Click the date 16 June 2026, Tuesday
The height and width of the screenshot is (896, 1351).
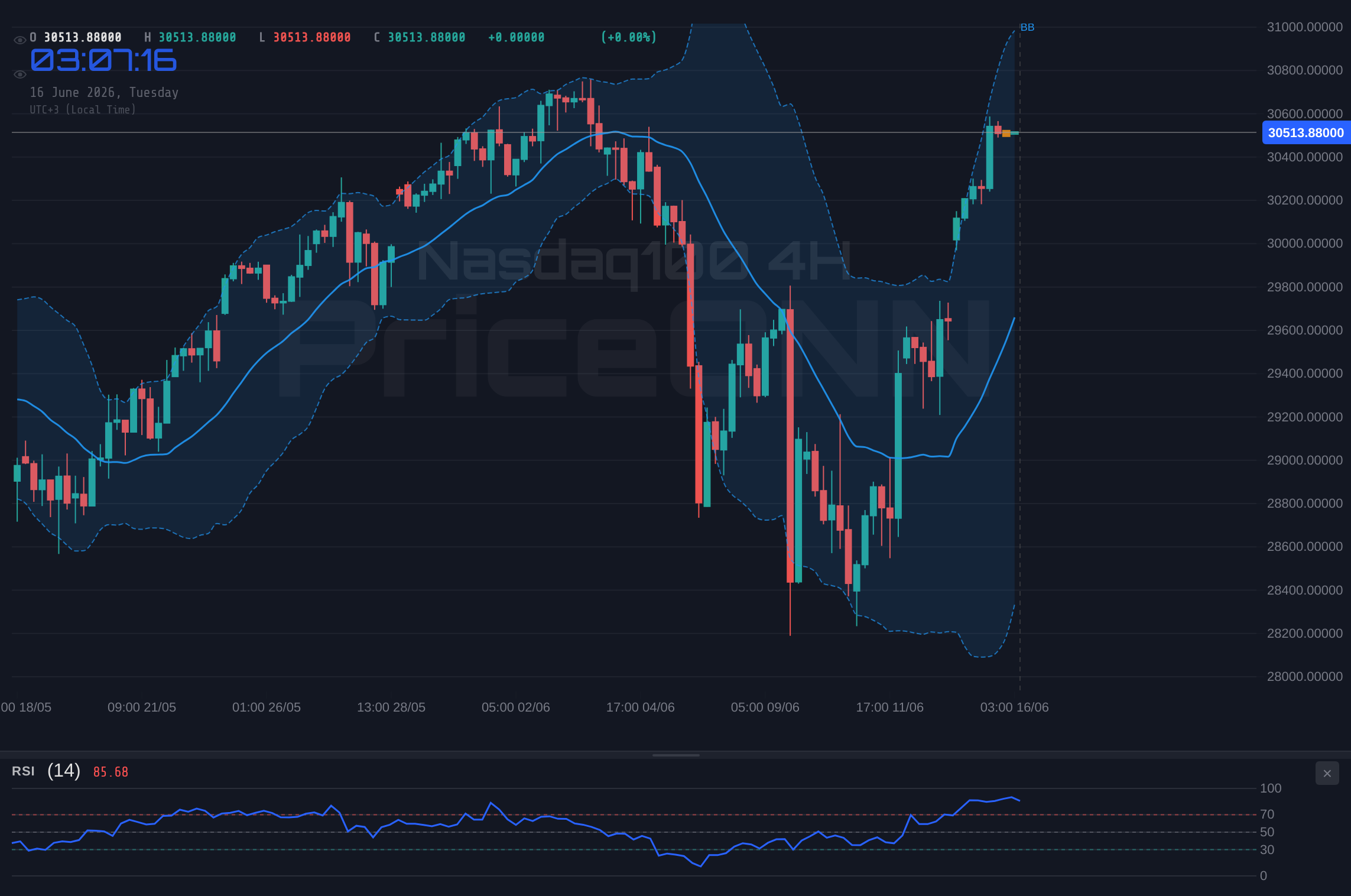[x=104, y=92]
